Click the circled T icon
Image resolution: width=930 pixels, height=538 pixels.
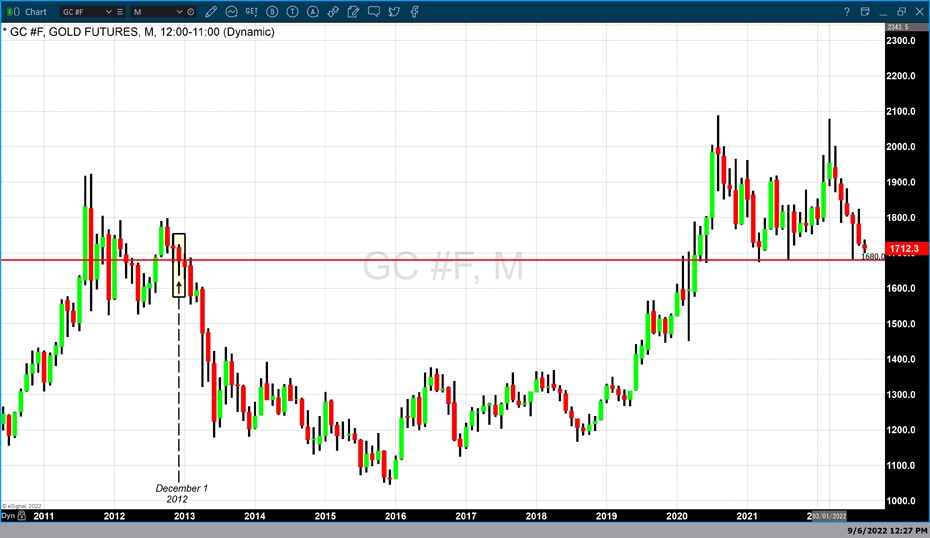click(x=292, y=12)
